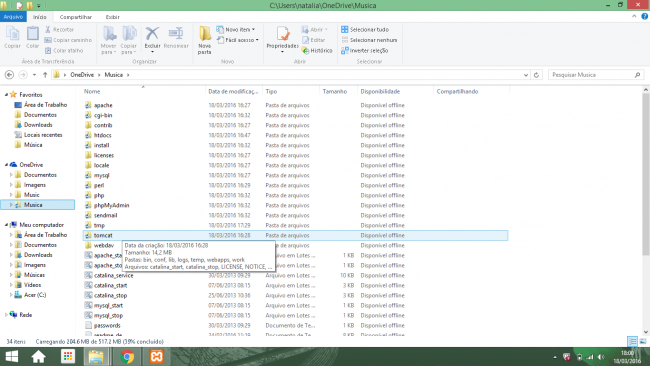
Task: Refresh the current folder view
Action: [536, 75]
